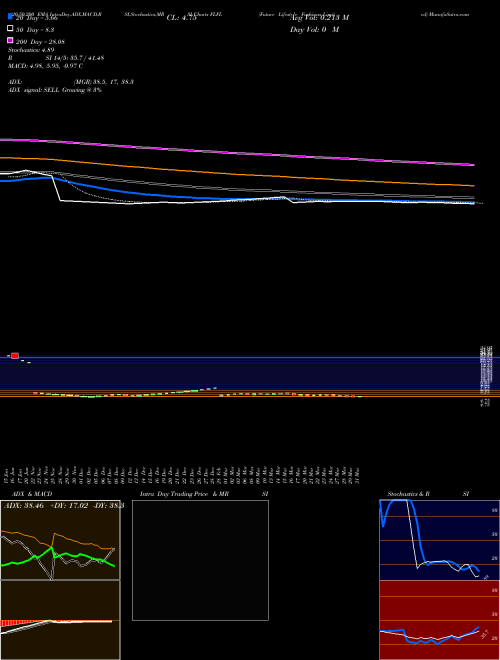The width and height of the screenshot is (500, 660).
Task: Click the ADX indicator chart panel
Action: pos(60,540)
